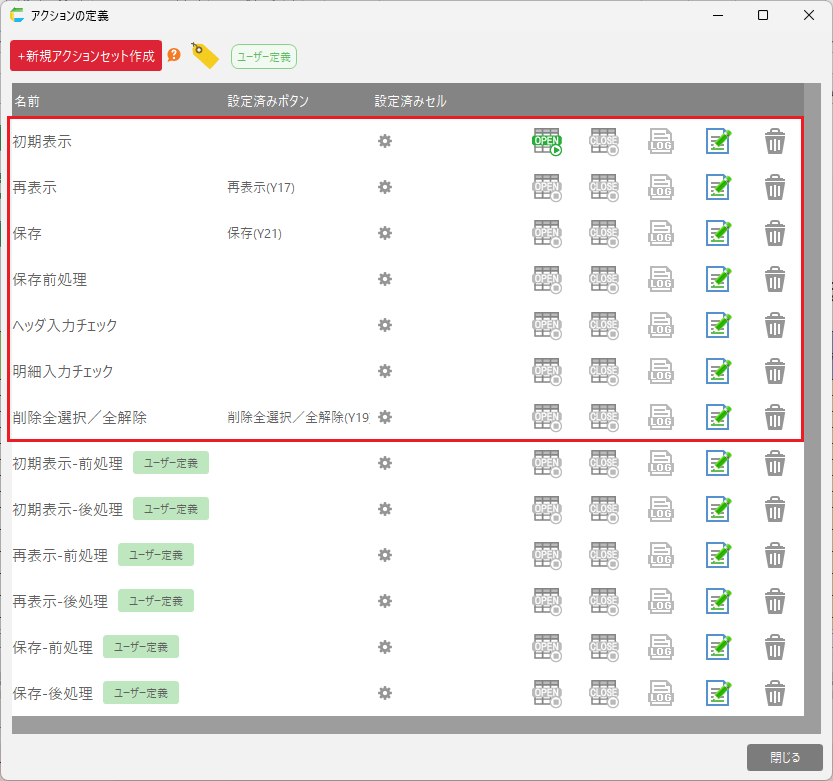Click the 名前 column header
Image resolution: width=833 pixels, height=781 pixels.
point(27,101)
